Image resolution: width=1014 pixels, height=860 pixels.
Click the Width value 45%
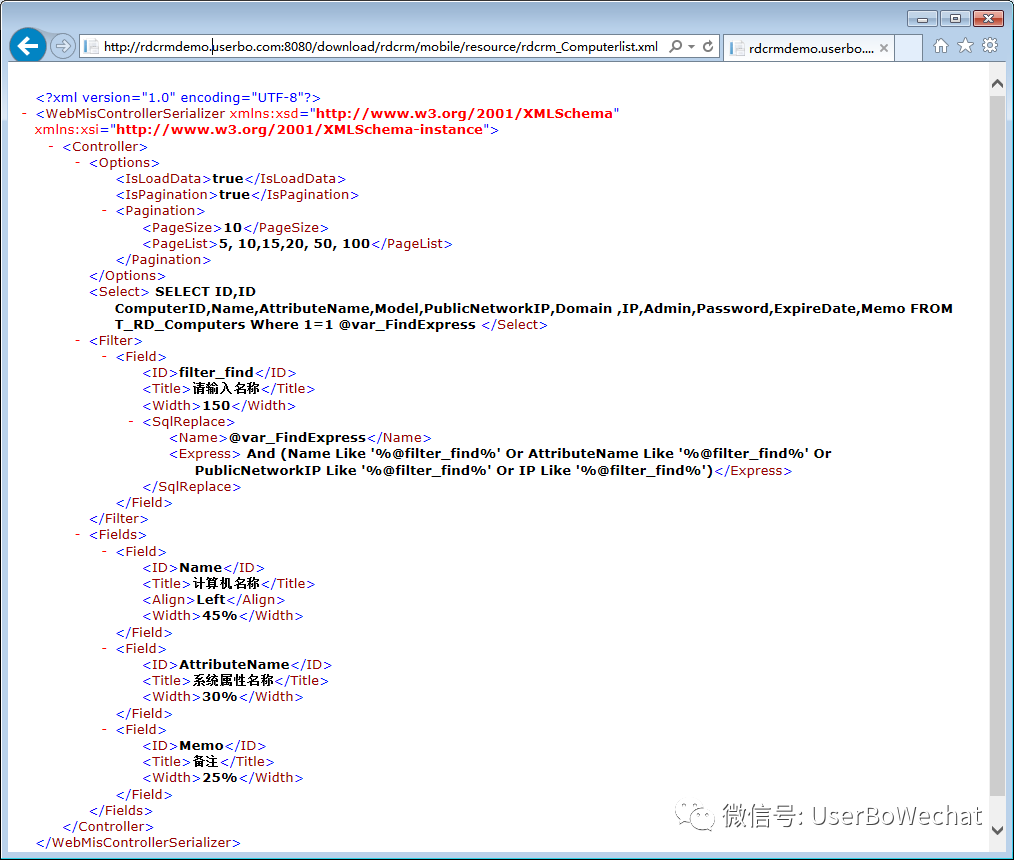(x=220, y=616)
